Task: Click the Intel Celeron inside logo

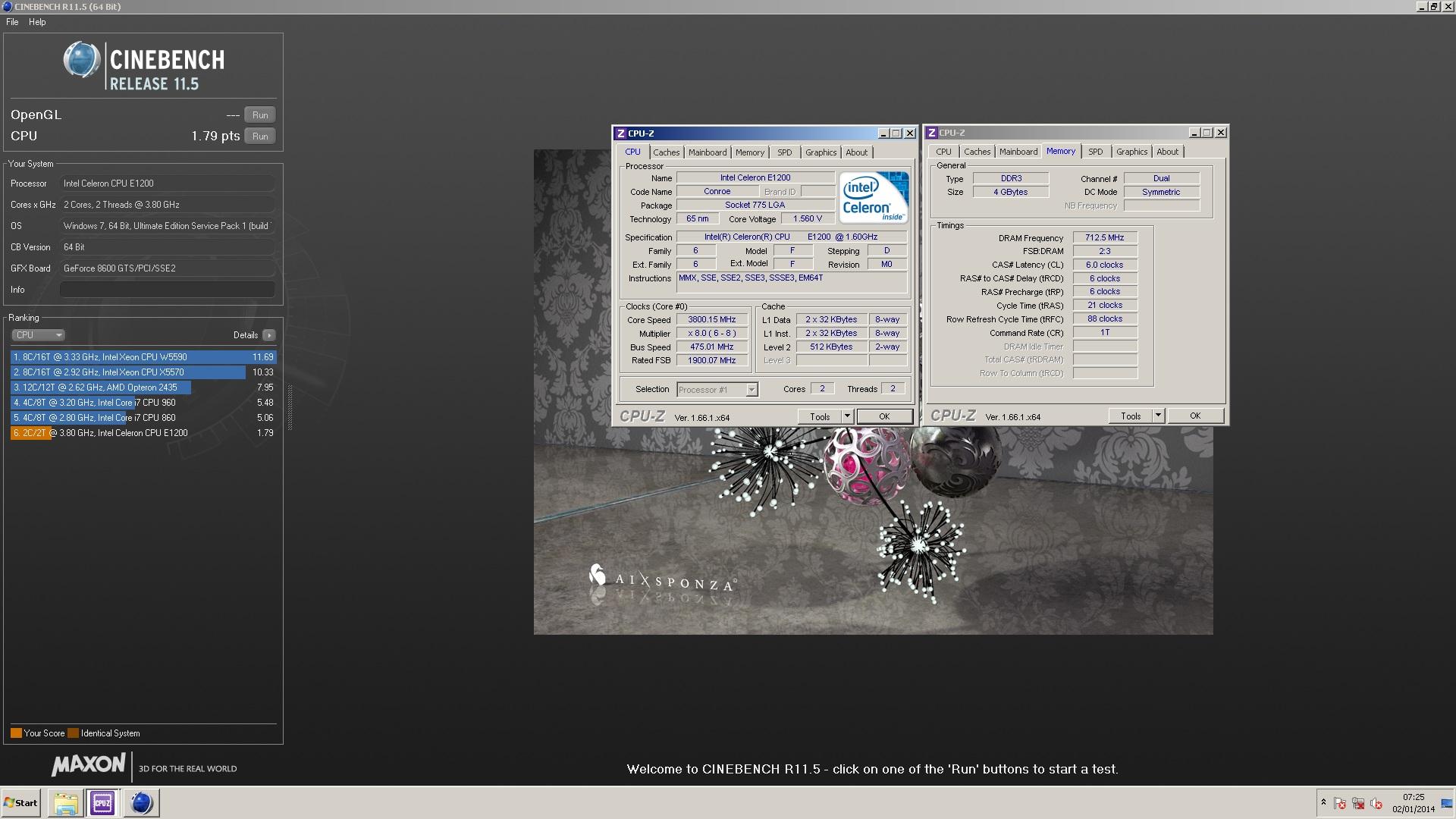Action: point(874,196)
